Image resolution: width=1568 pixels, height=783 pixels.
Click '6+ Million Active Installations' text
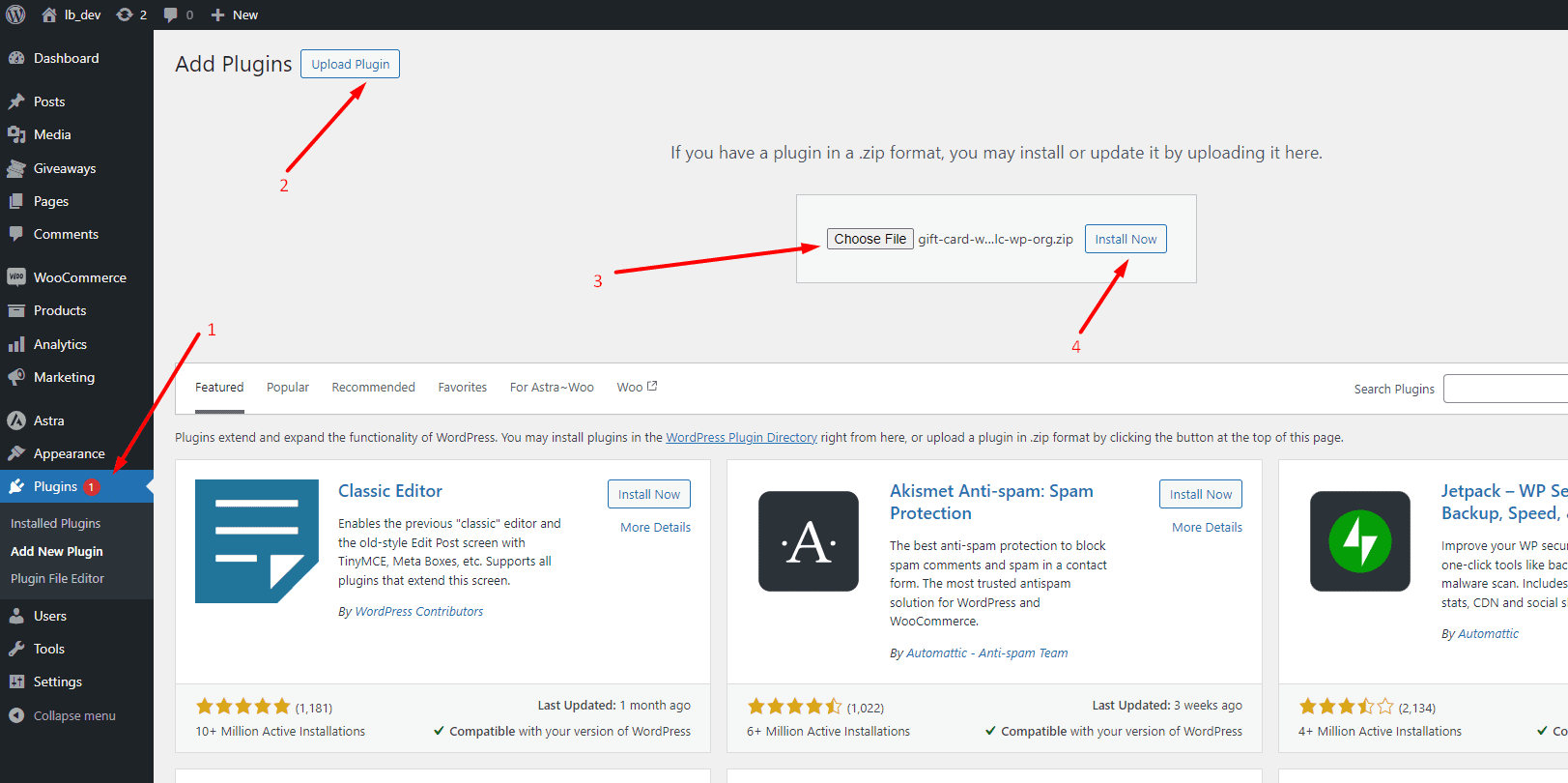click(x=828, y=732)
